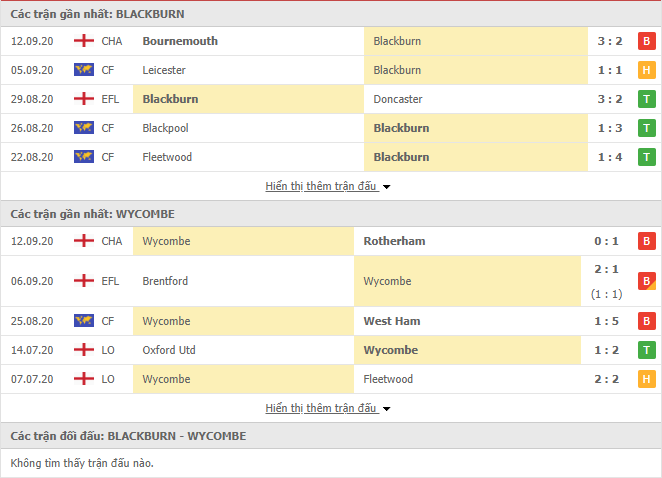This screenshot has width=662, height=478.
Task: Click Blackpool team name in CF row
Action: click(x=166, y=128)
